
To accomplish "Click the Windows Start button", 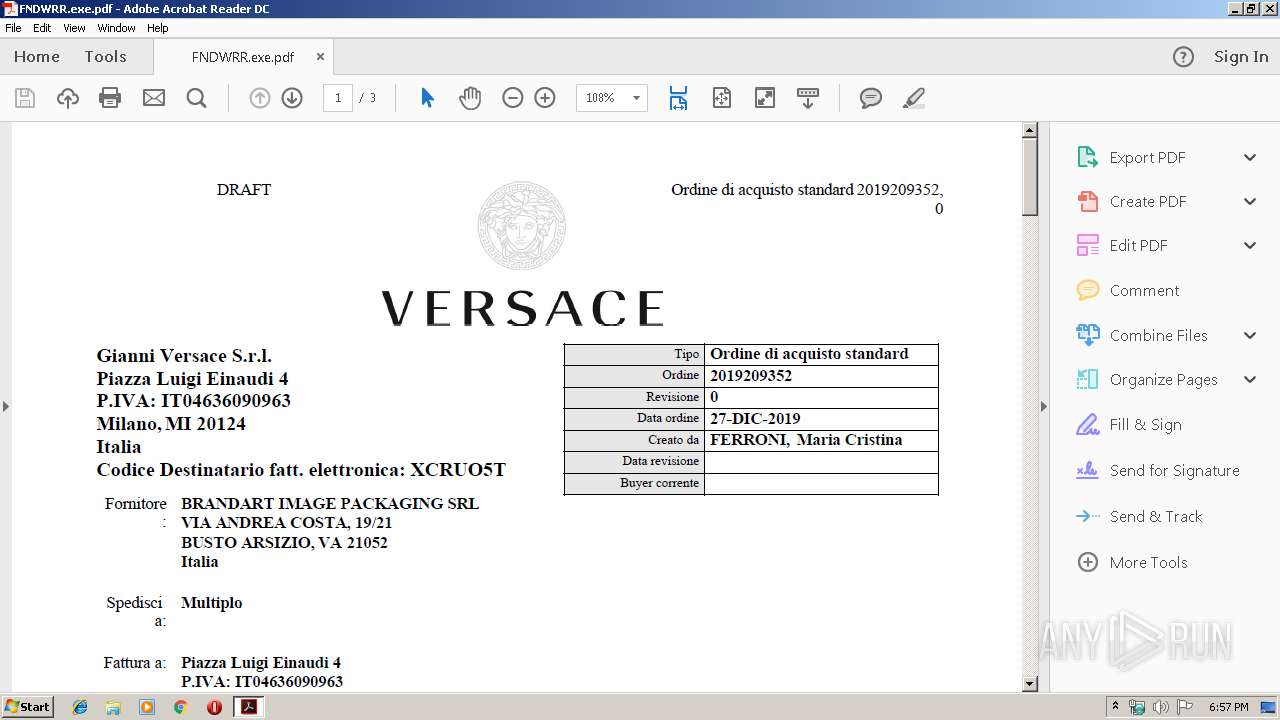I will coord(27,707).
